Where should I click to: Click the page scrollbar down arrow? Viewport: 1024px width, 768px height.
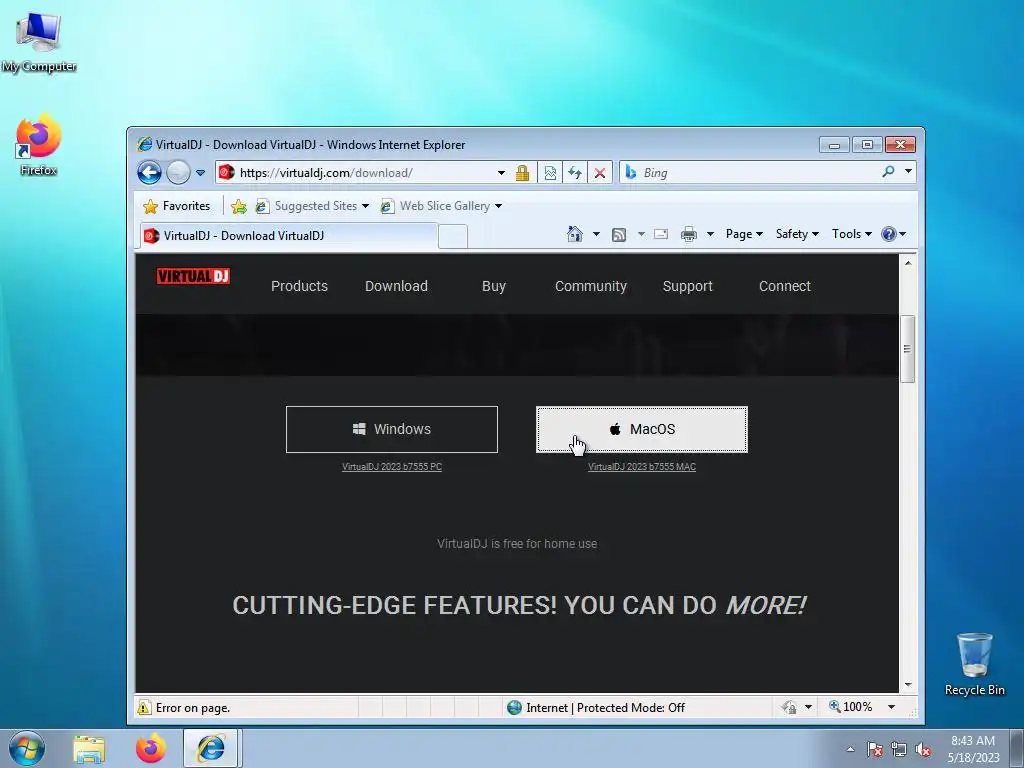tap(907, 685)
